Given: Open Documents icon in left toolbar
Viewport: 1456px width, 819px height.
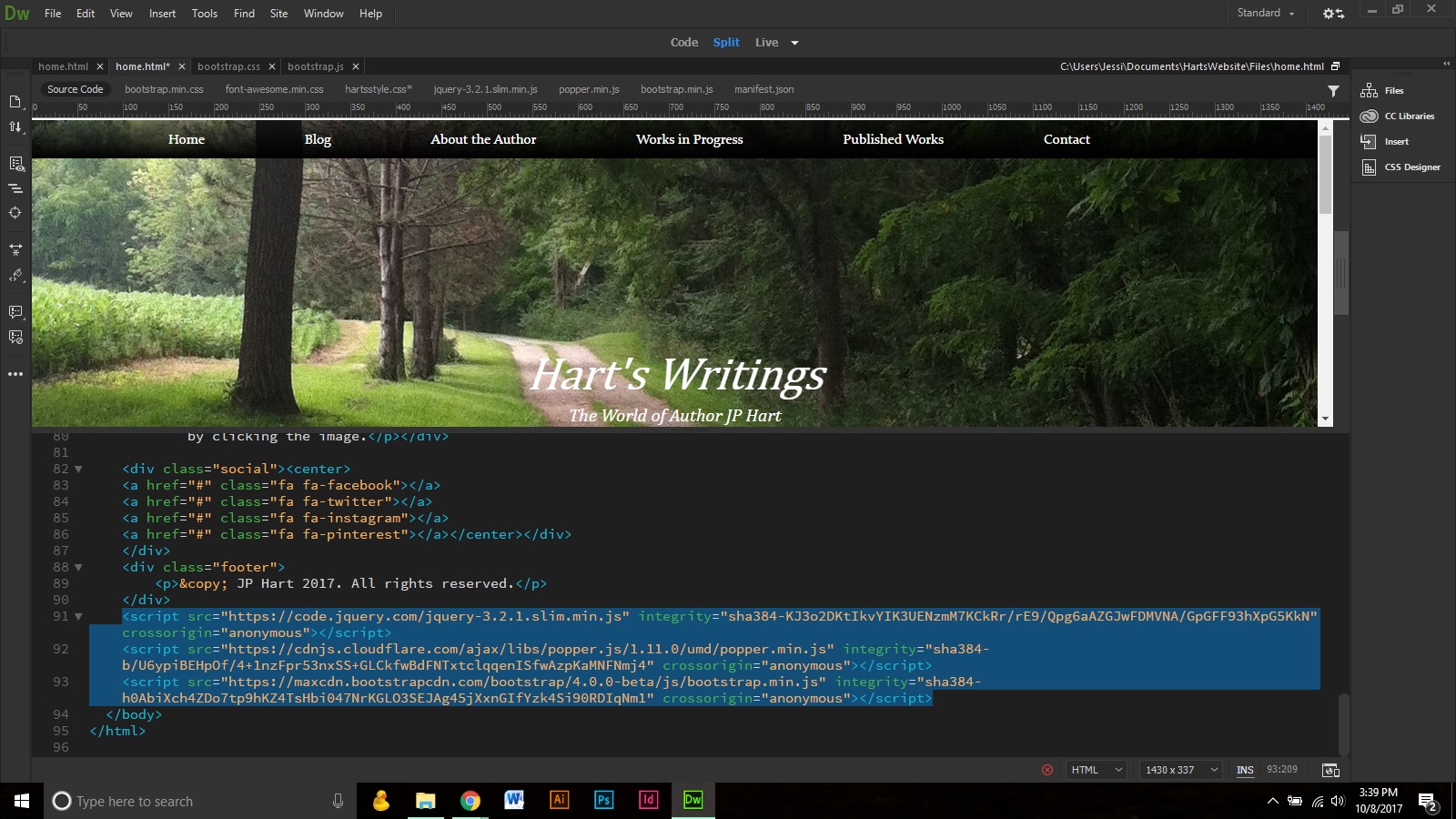Looking at the screenshot, I should pyautogui.click(x=15, y=101).
